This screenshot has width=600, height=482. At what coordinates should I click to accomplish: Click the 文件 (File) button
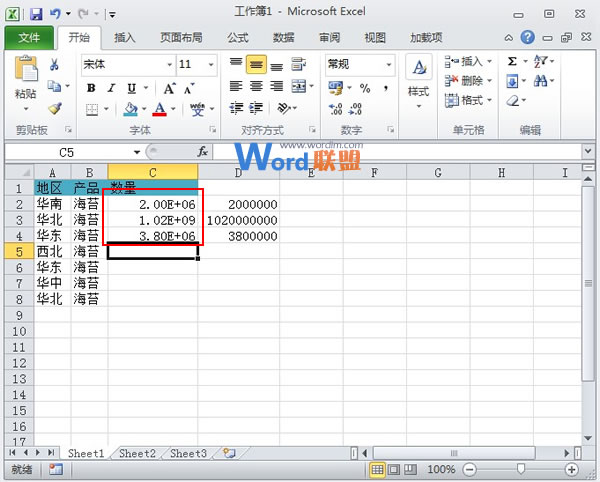point(29,38)
